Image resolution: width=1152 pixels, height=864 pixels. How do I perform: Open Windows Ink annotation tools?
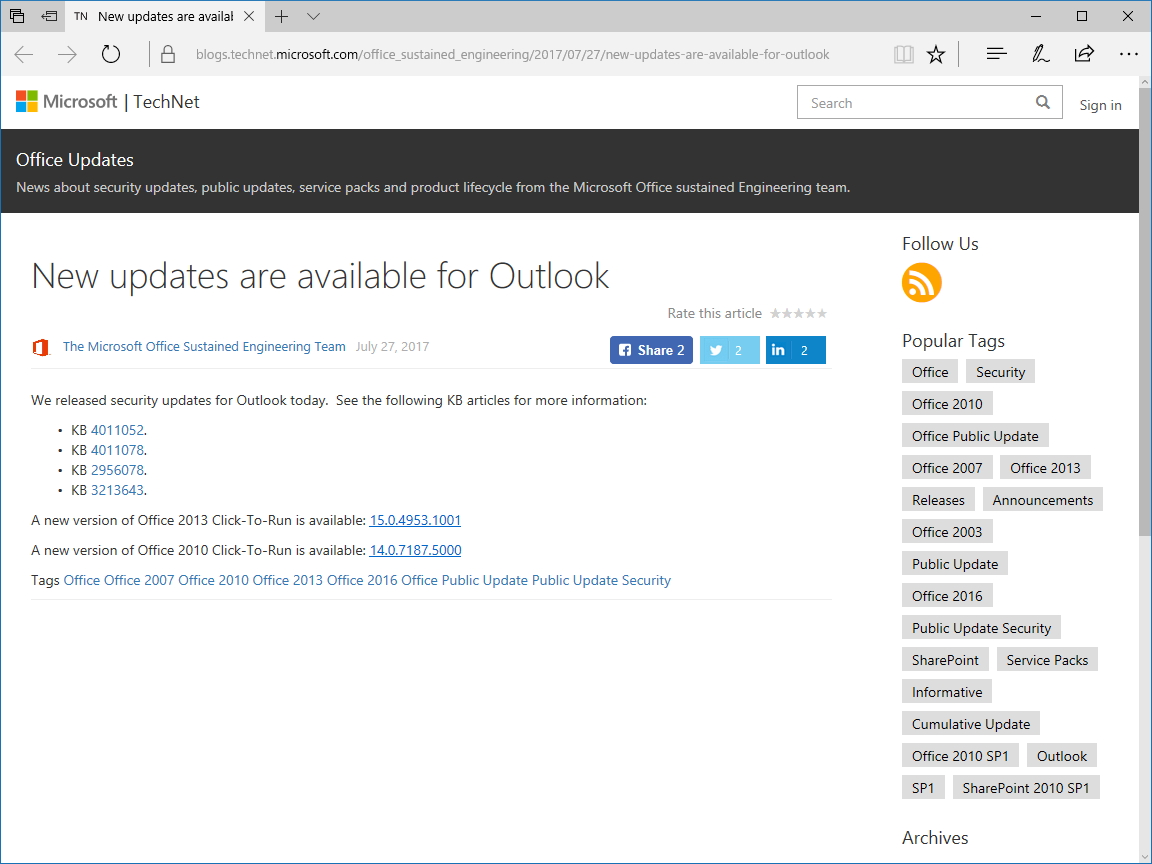(x=1040, y=54)
